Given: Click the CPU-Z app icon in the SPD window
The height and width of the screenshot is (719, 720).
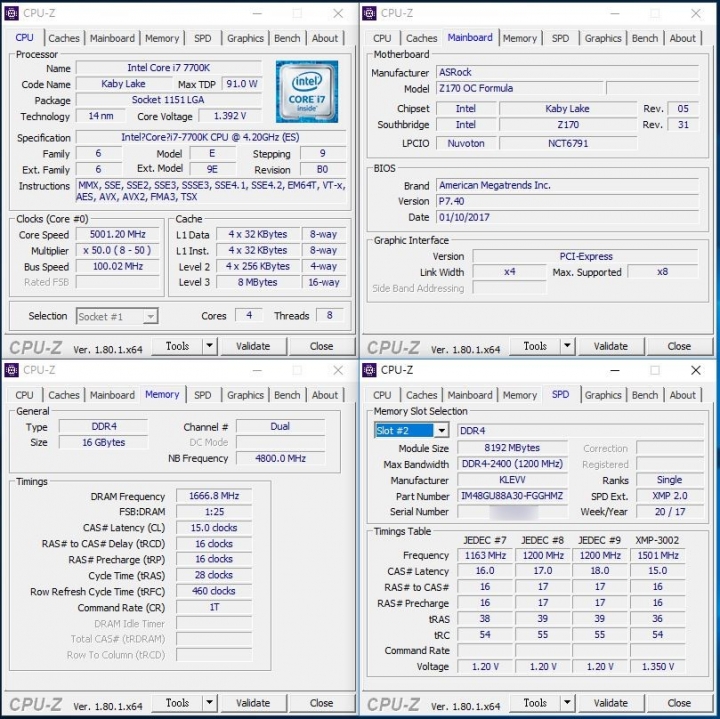Looking at the screenshot, I should tap(369, 370).
